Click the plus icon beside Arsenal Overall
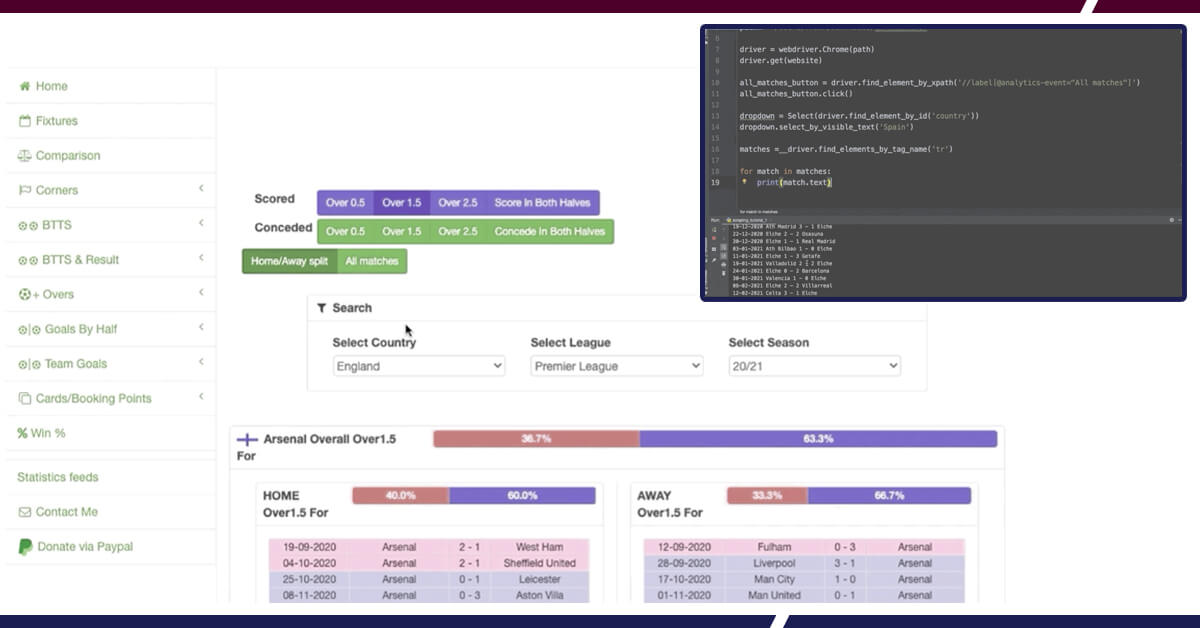Image resolution: width=1200 pixels, height=628 pixels. tap(247, 439)
